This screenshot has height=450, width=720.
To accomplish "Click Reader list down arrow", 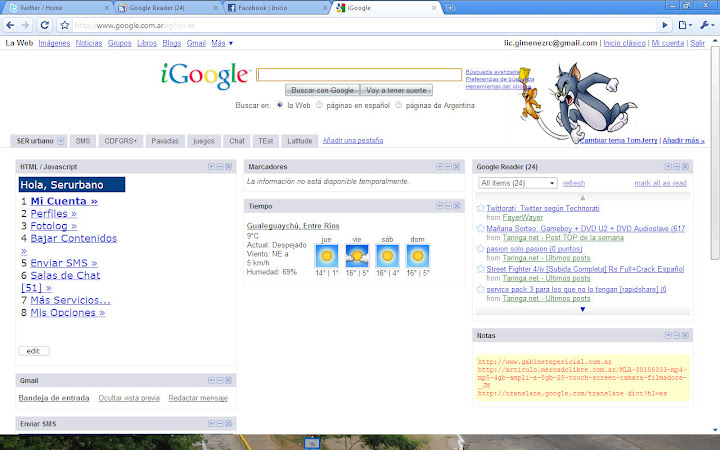I will coord(582,309).
